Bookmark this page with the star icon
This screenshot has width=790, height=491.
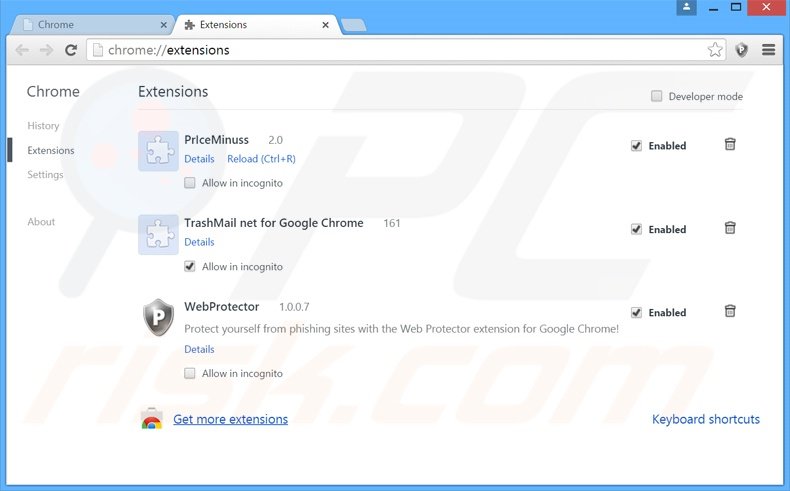[x=714, y=50]
